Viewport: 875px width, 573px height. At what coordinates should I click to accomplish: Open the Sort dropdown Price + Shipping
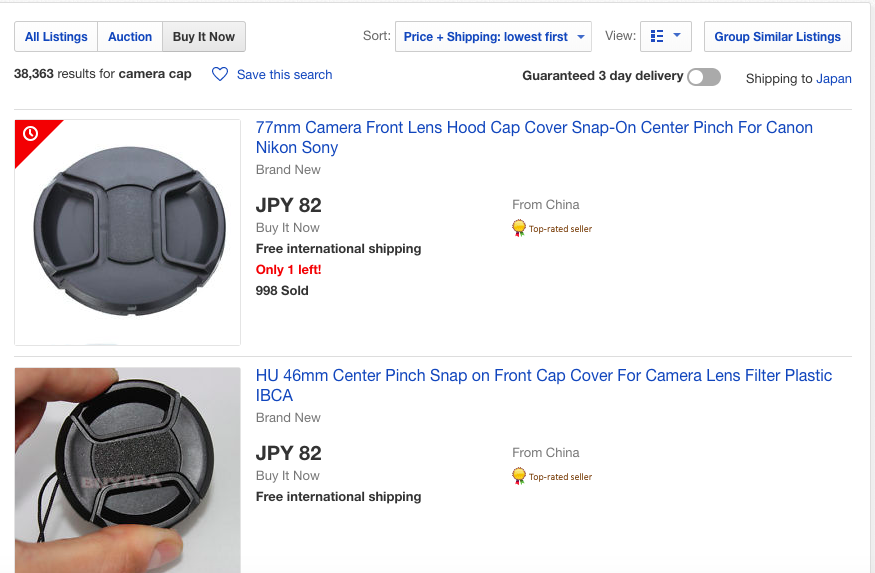(493, 37)
